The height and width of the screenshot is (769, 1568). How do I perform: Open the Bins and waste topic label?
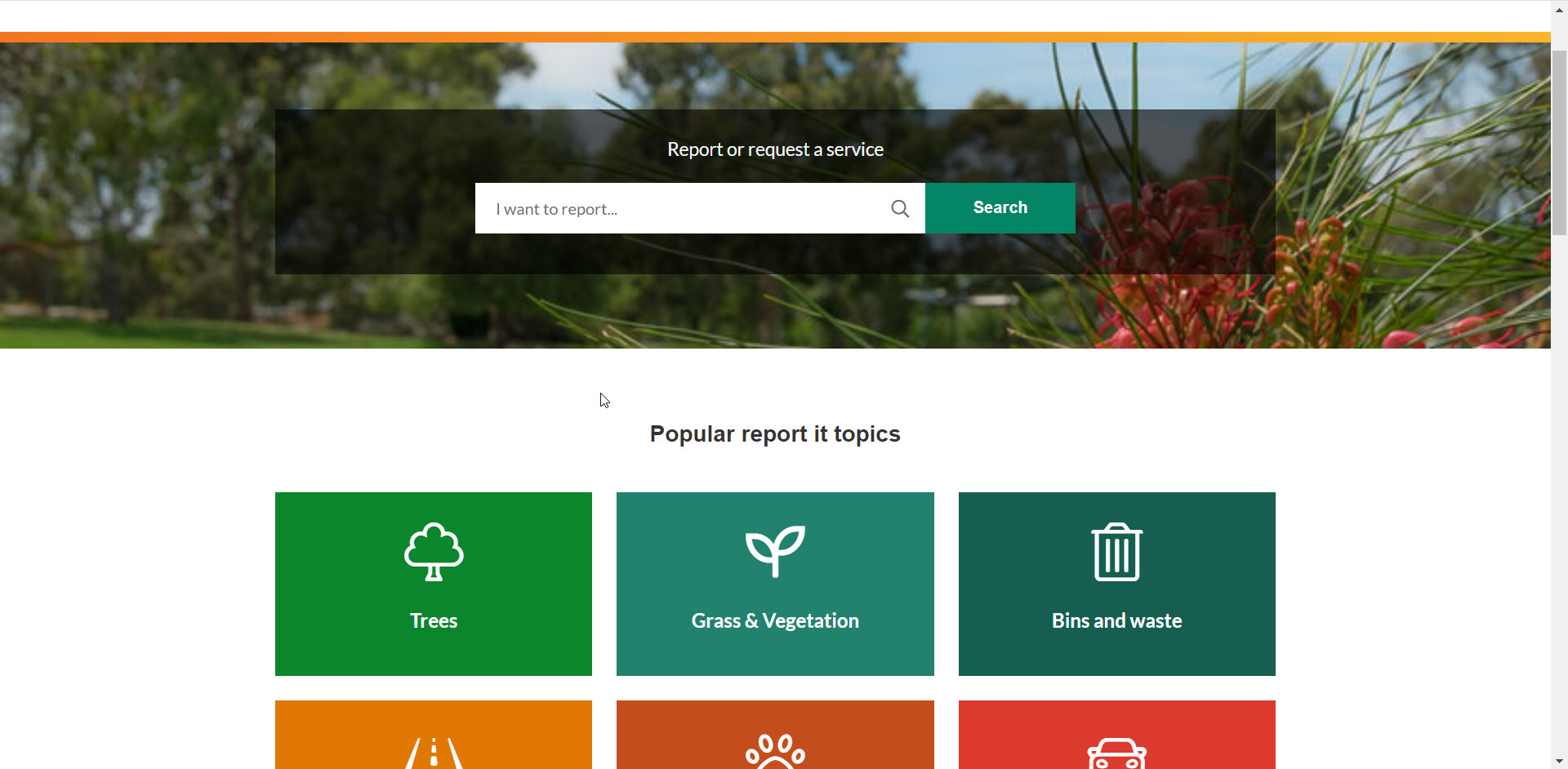(1116, 620)
